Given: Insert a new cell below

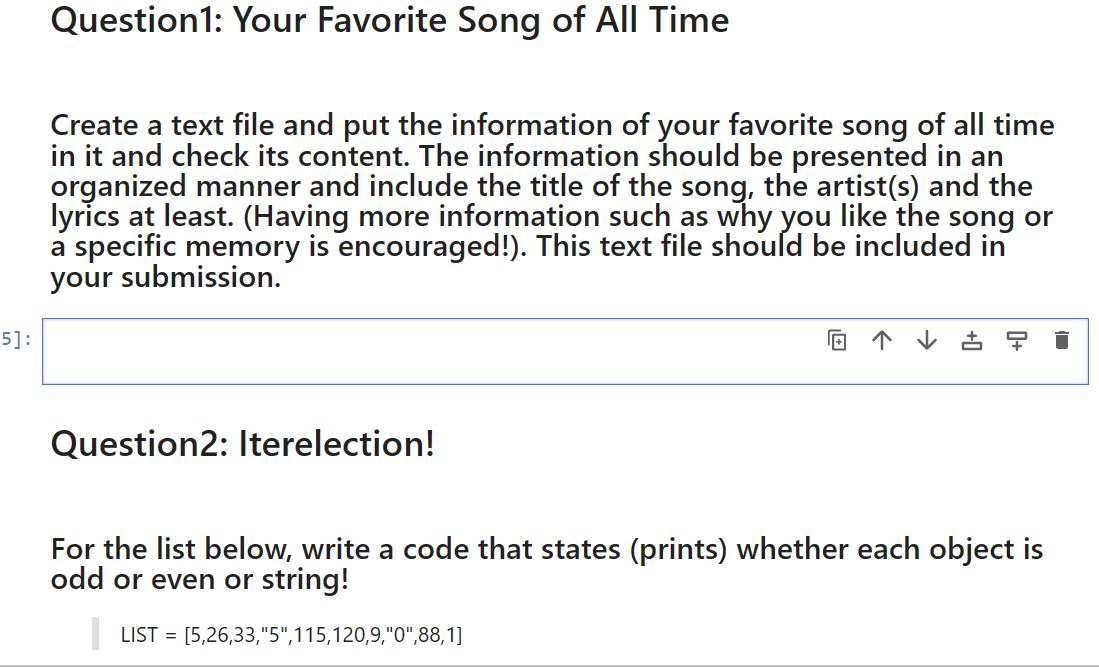Looking at the screenshot, I should [x=1016, y=341].
